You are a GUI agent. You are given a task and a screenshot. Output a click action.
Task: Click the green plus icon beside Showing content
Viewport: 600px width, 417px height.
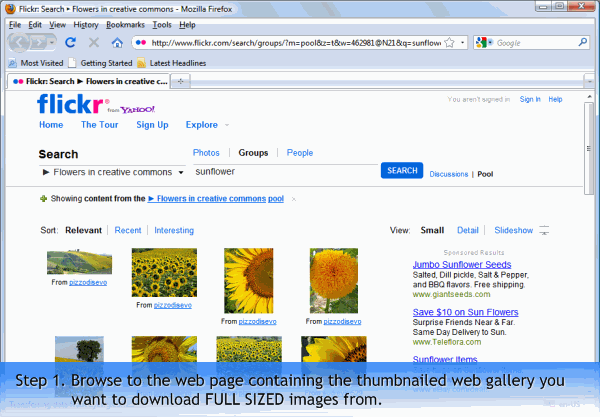(x=44, y=199)
